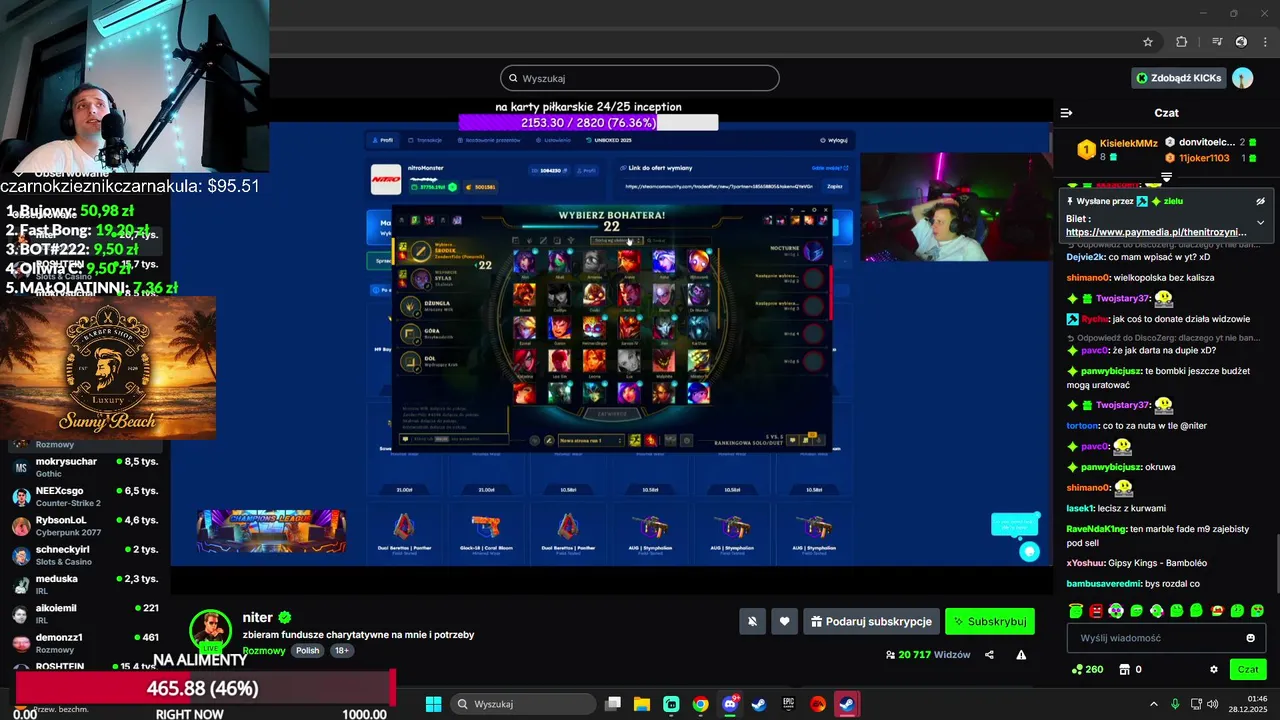Click username xYoshuu in chat
Image resolution: width=1280 pixels, height=720 pixels.
(x=1086, y=563)
